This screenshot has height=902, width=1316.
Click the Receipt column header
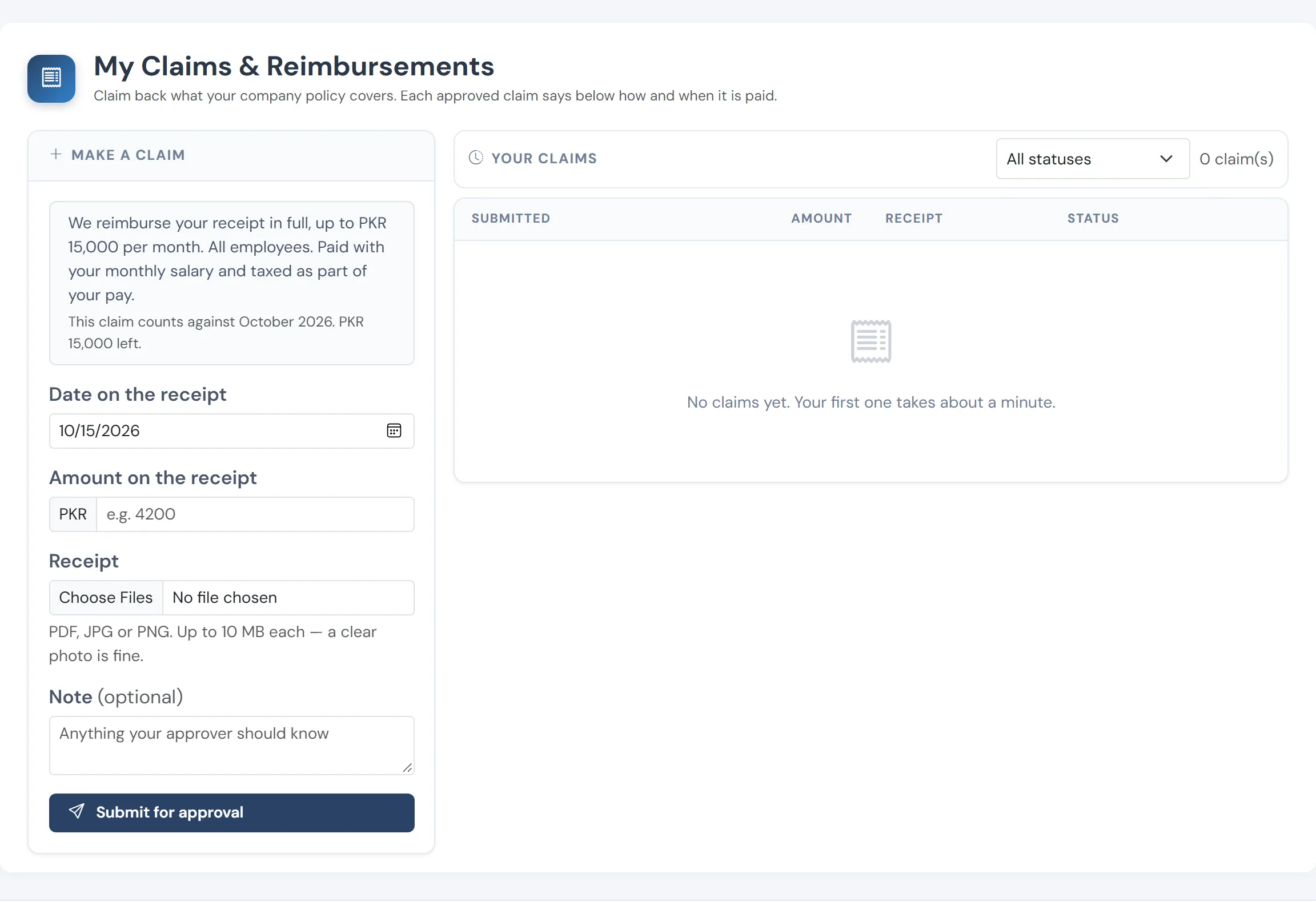914,218
